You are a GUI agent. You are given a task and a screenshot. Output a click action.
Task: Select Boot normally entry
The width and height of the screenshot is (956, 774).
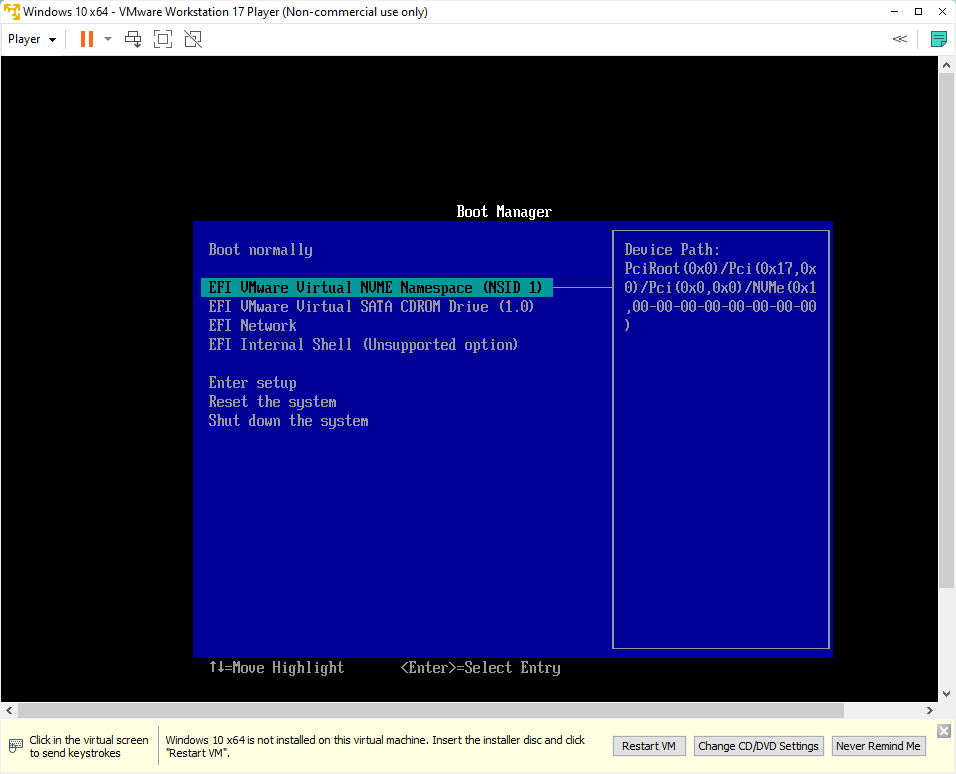(260, 249)
